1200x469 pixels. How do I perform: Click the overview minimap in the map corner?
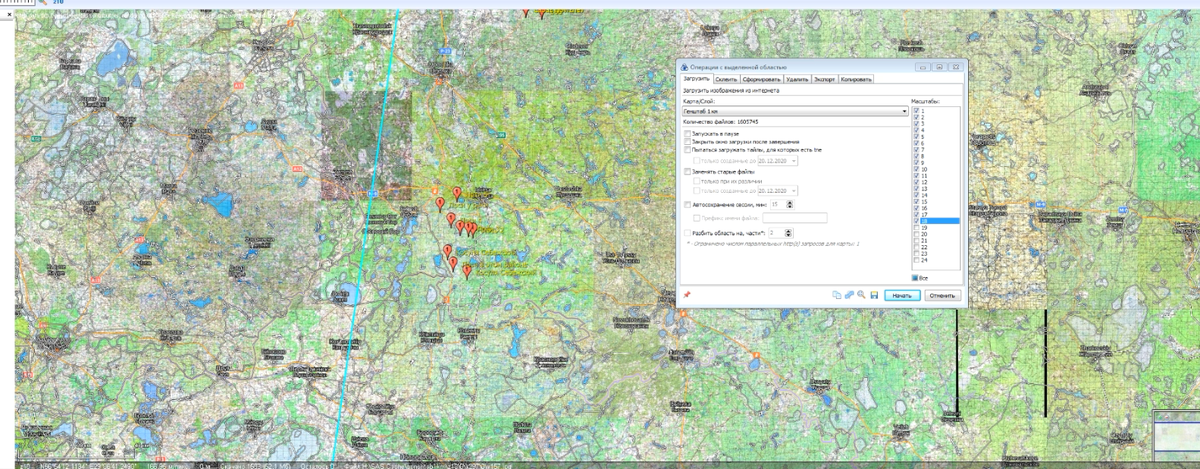point(1177,435)
